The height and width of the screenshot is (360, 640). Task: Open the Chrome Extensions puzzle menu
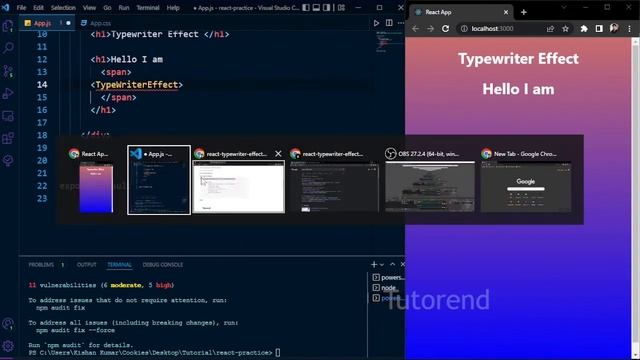pos(584,29)
